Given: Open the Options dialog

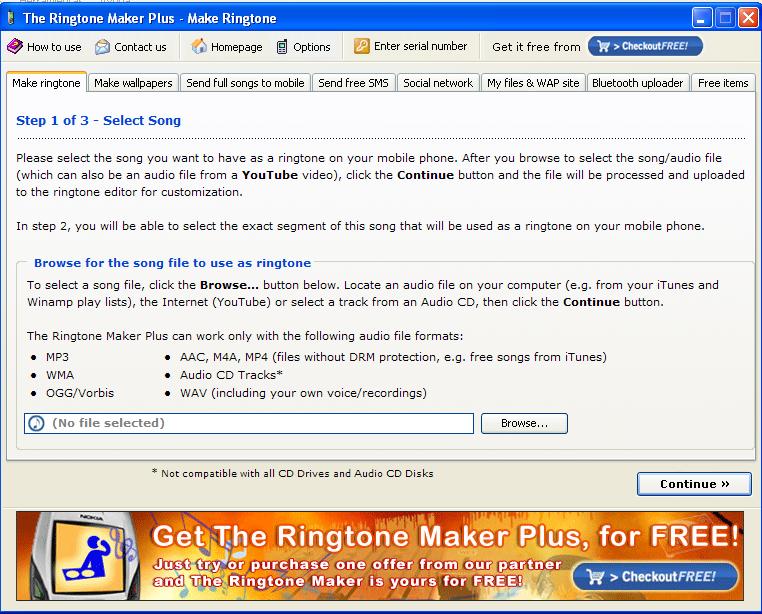Looking at the screenshot, I should tap(303, 47).
